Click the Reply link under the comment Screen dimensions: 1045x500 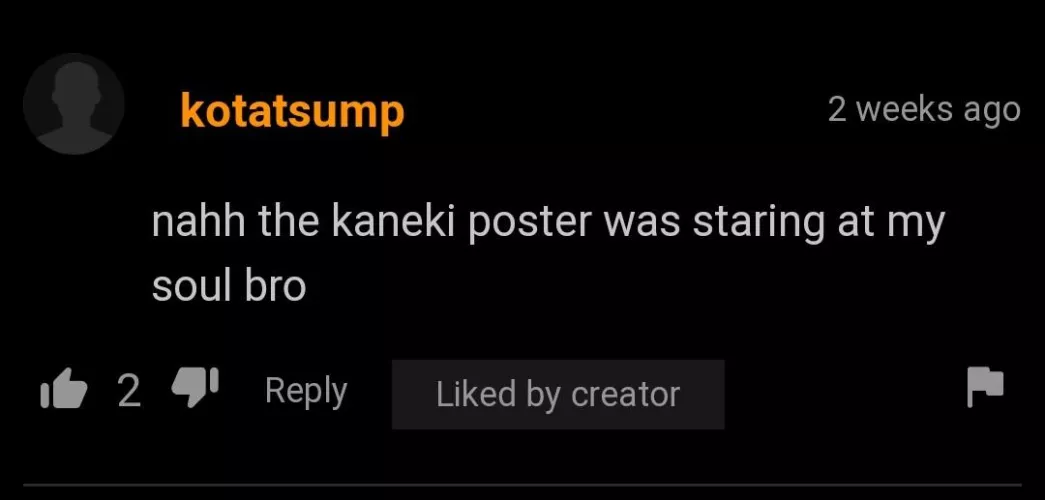tap(306, 391)
